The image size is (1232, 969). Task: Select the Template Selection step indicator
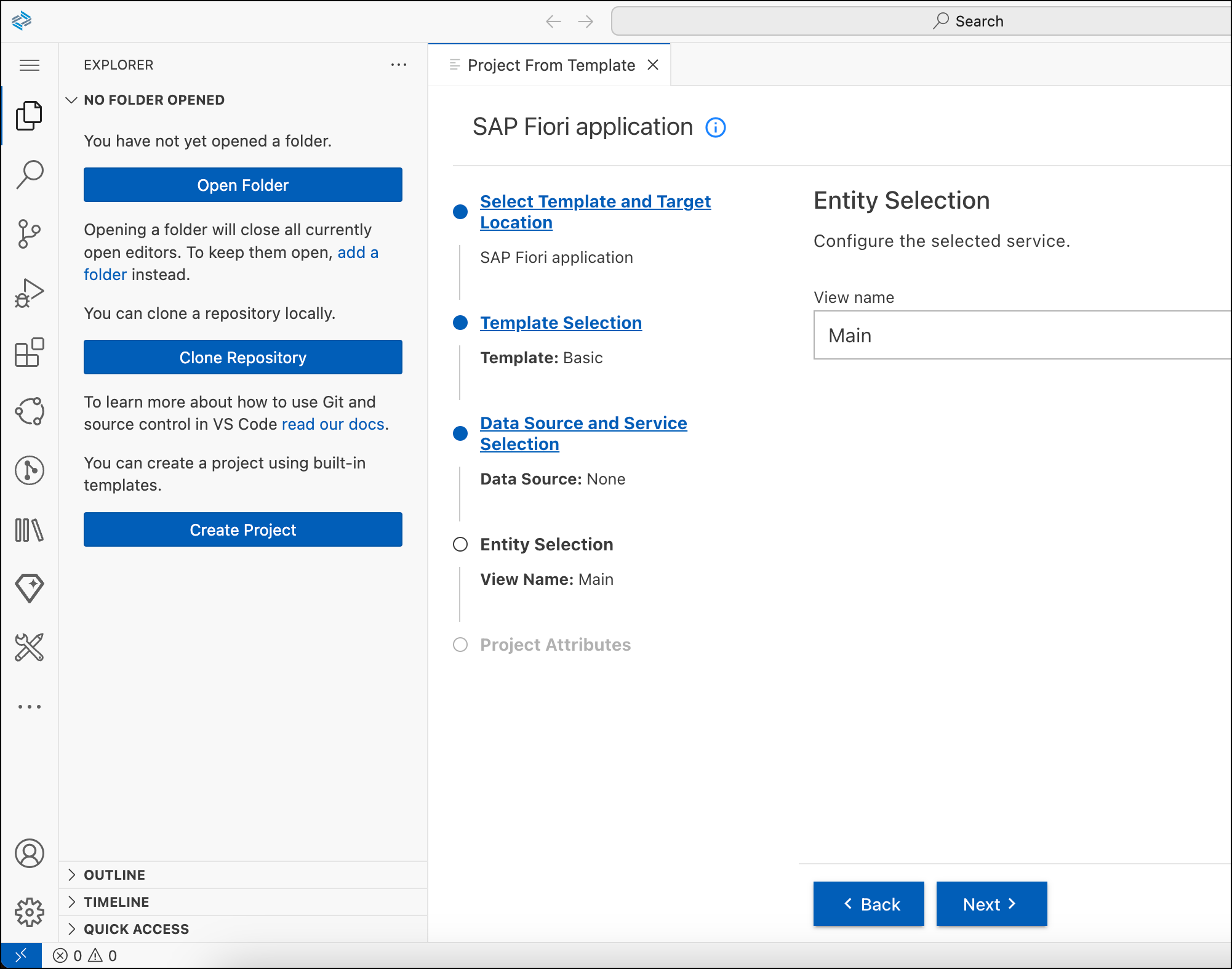[460, 323]
